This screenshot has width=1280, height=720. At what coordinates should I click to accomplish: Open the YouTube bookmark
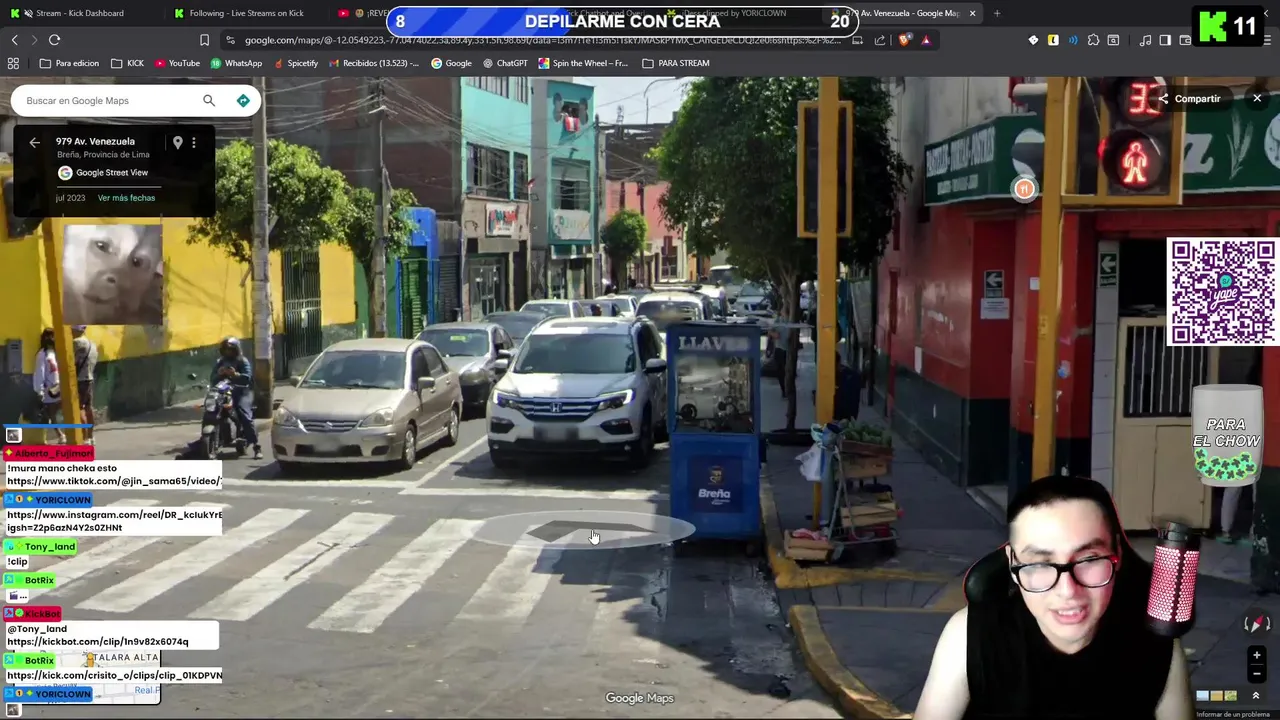(x=177, y=63)
